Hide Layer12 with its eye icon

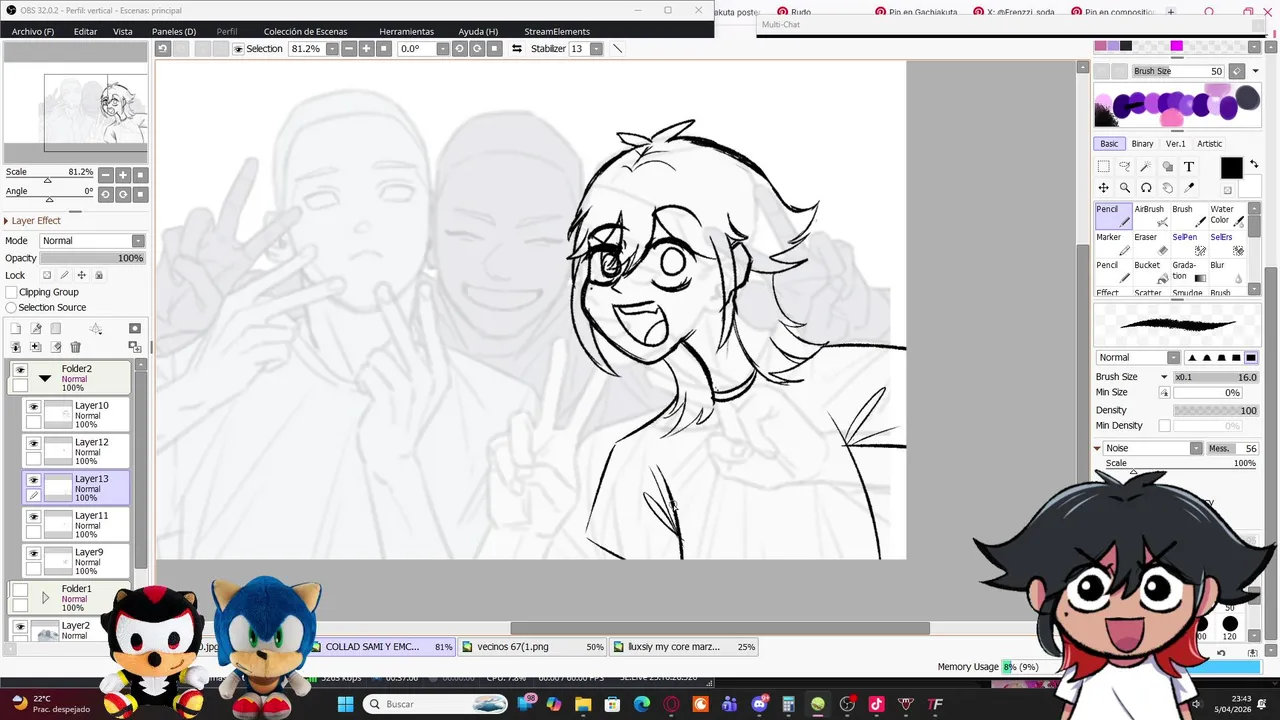[34, 444]
